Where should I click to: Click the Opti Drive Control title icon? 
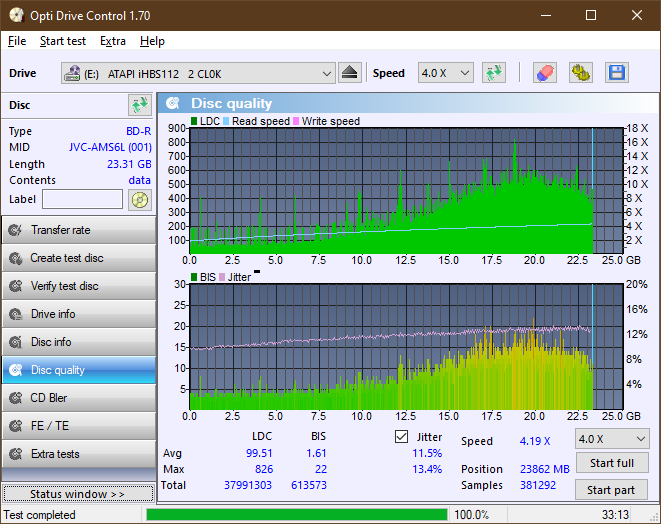pyautogui.click(x=17, y=16)
